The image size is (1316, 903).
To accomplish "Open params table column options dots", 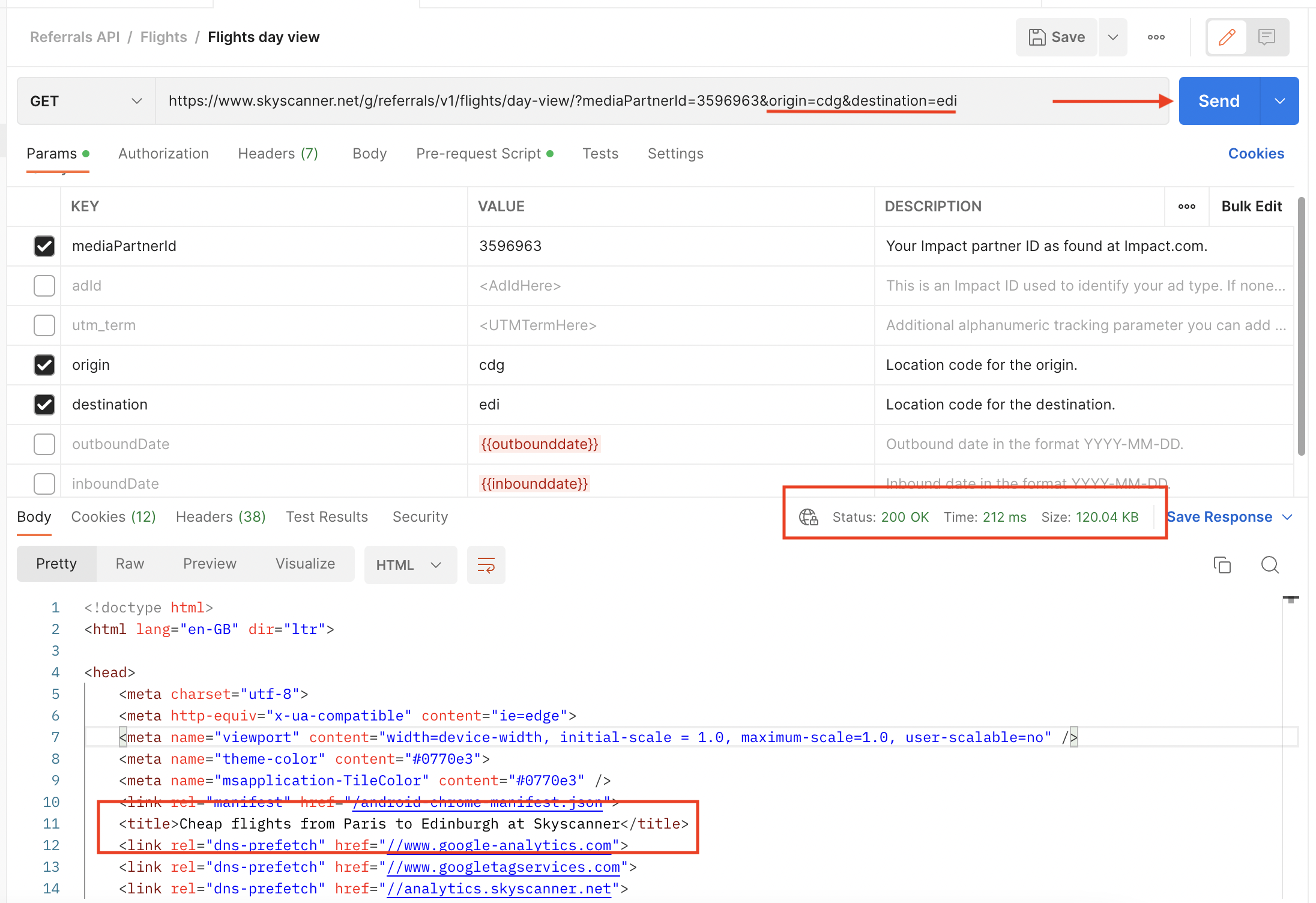I will 1186,207.
